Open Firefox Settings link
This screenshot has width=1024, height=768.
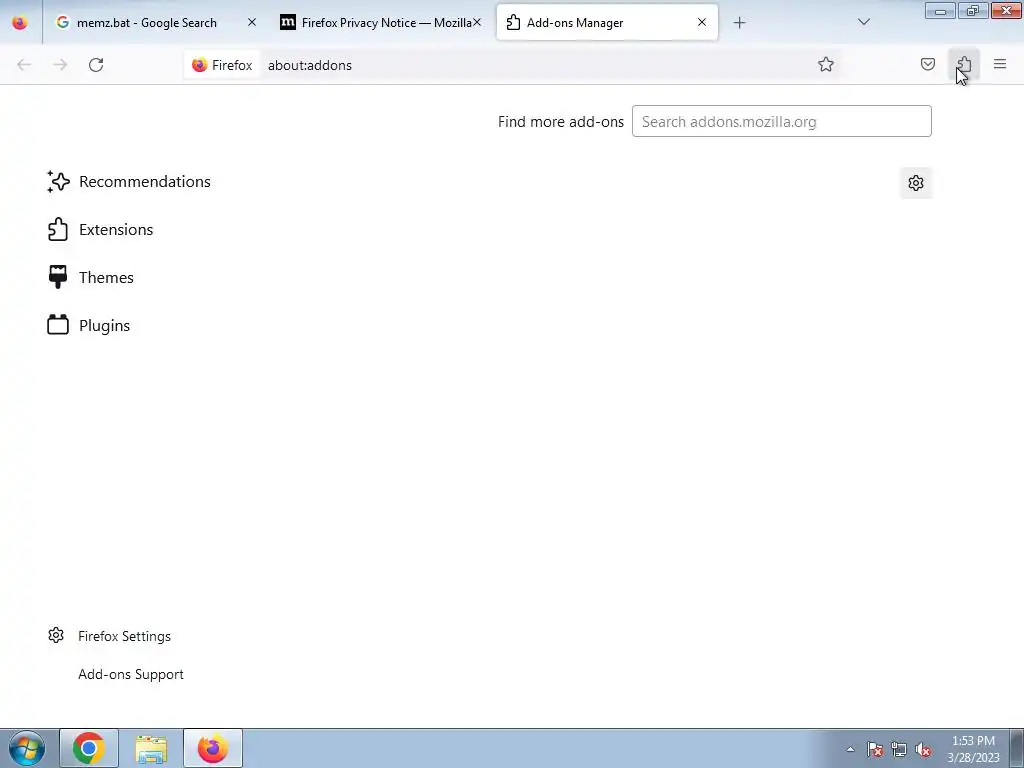coord(109,636)
